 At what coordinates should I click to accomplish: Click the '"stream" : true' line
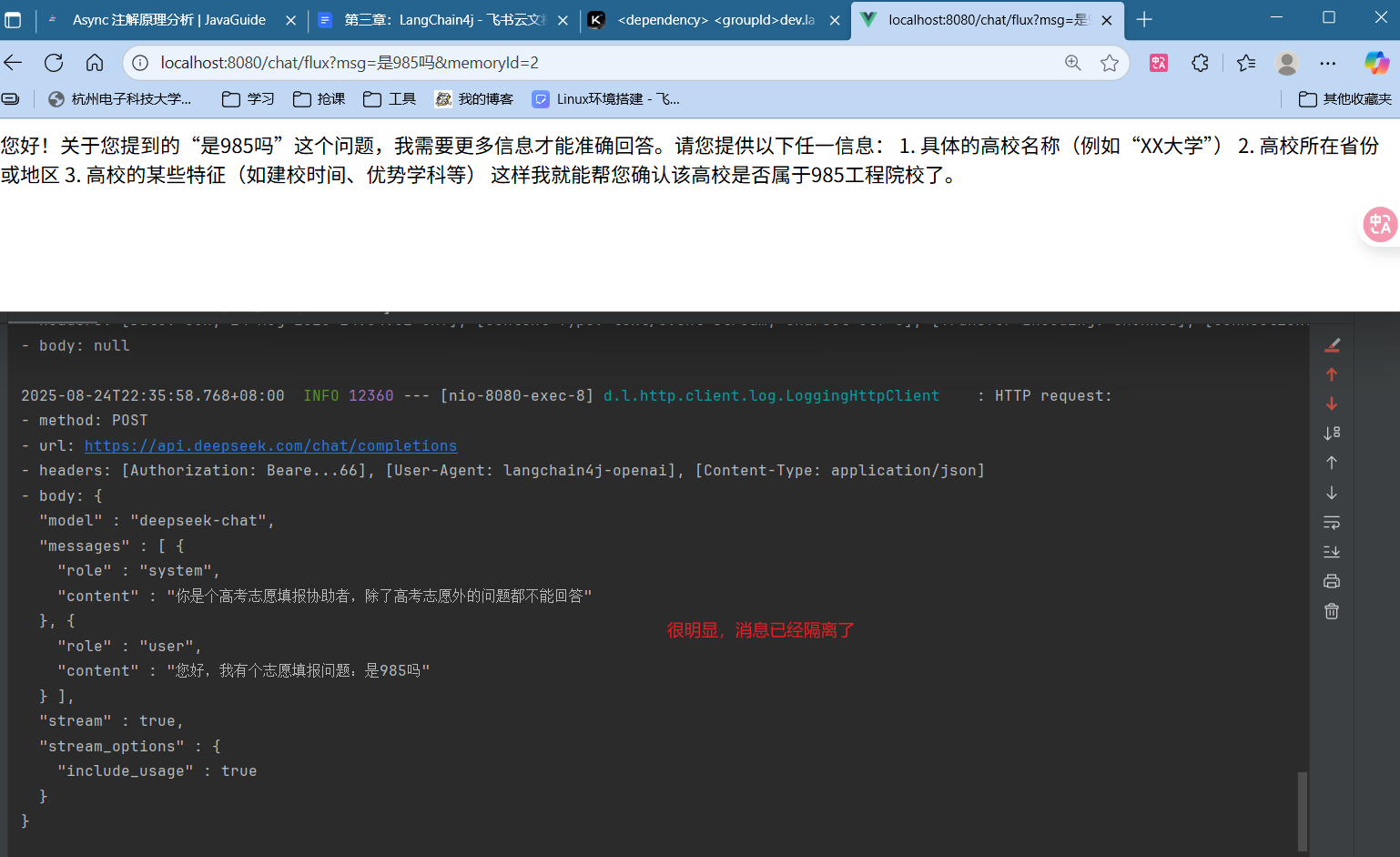[111, 720]
